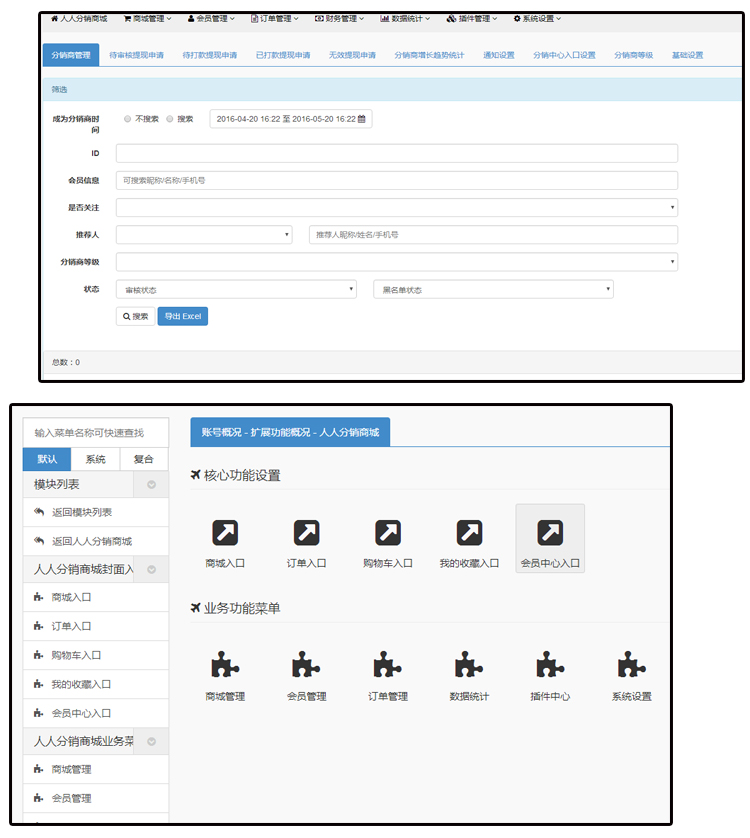Click the ID input field
750x838 pixels.
click(x=397, y=153)
